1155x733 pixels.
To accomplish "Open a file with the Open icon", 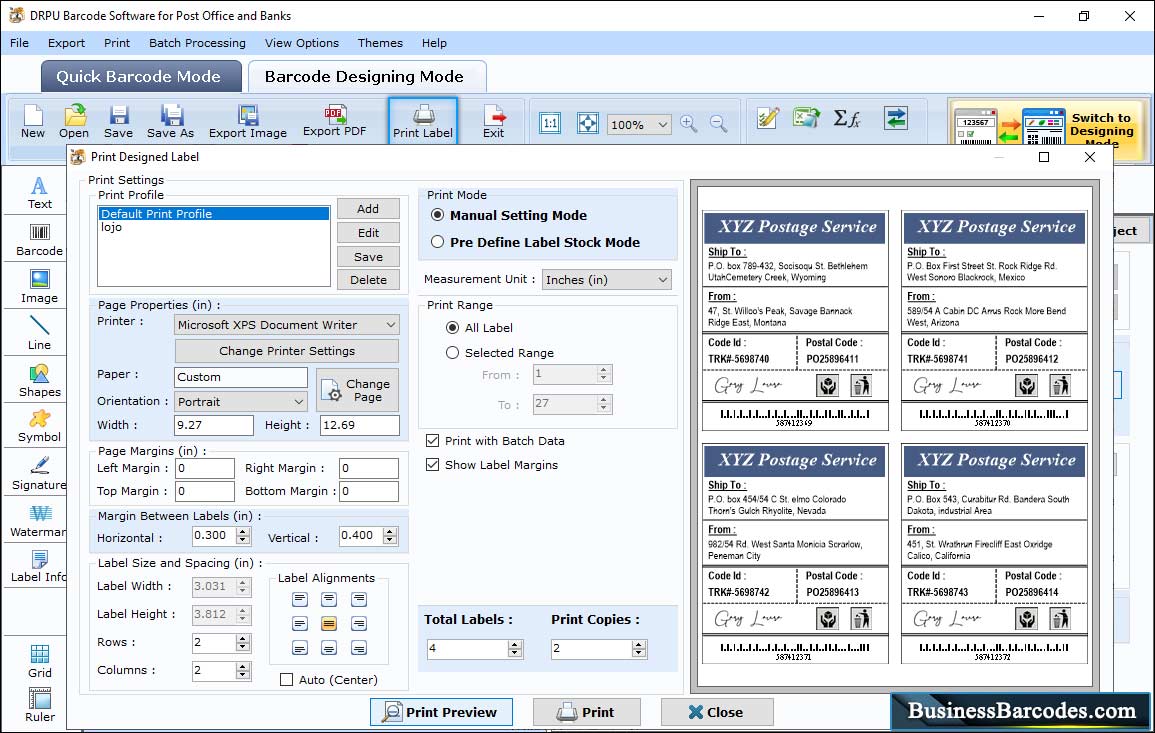I will pyautogui.click(x=74, y=122).
